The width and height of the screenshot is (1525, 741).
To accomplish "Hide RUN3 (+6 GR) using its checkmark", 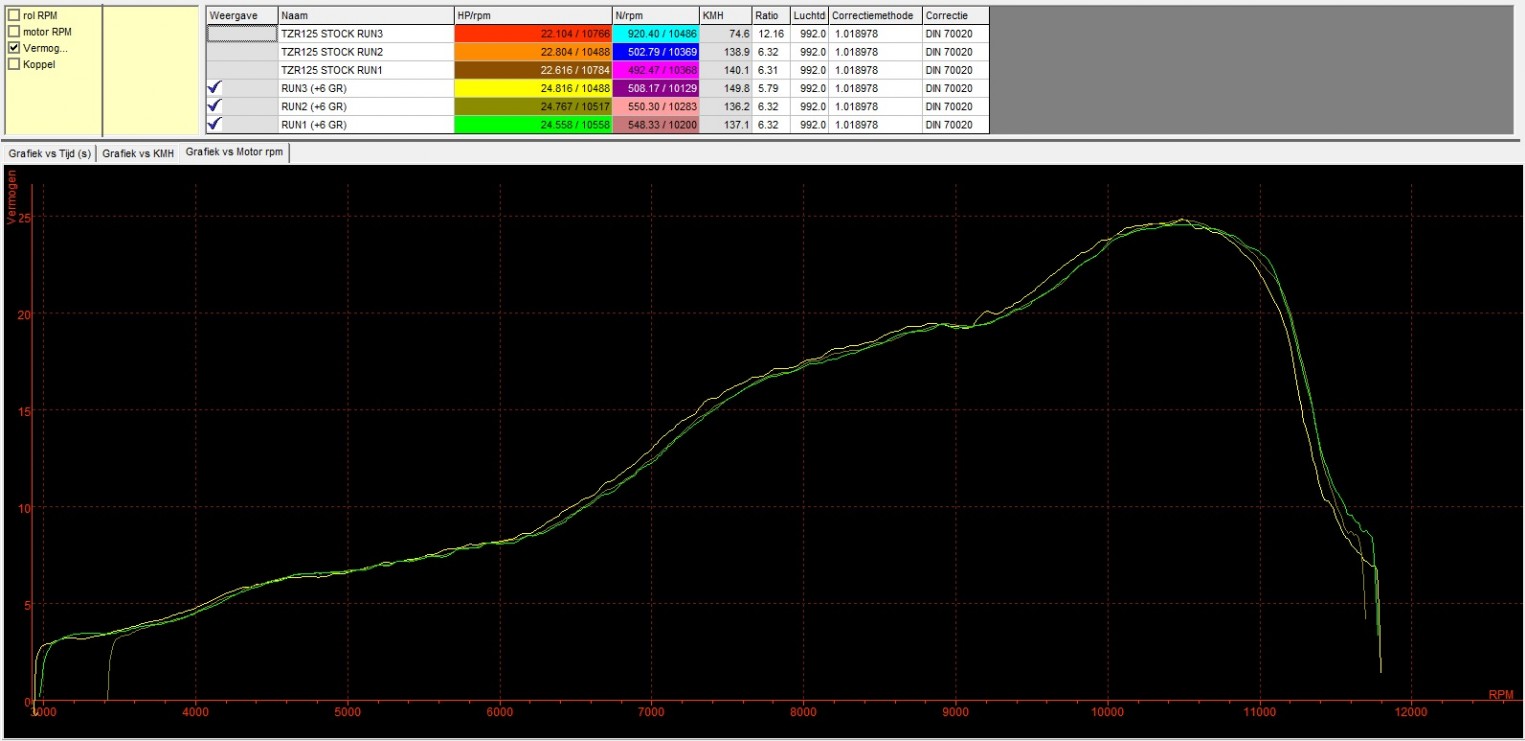I will 214,88.
